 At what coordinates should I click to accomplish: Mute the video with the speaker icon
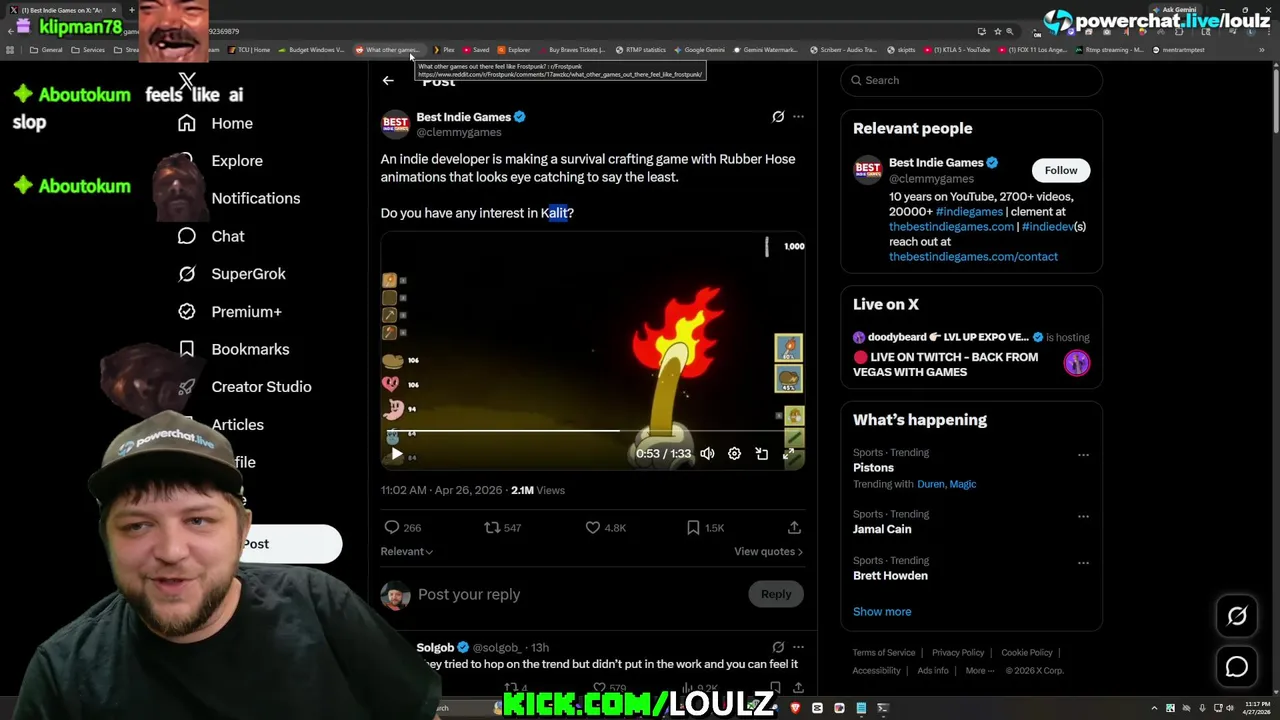click(707, 454)
